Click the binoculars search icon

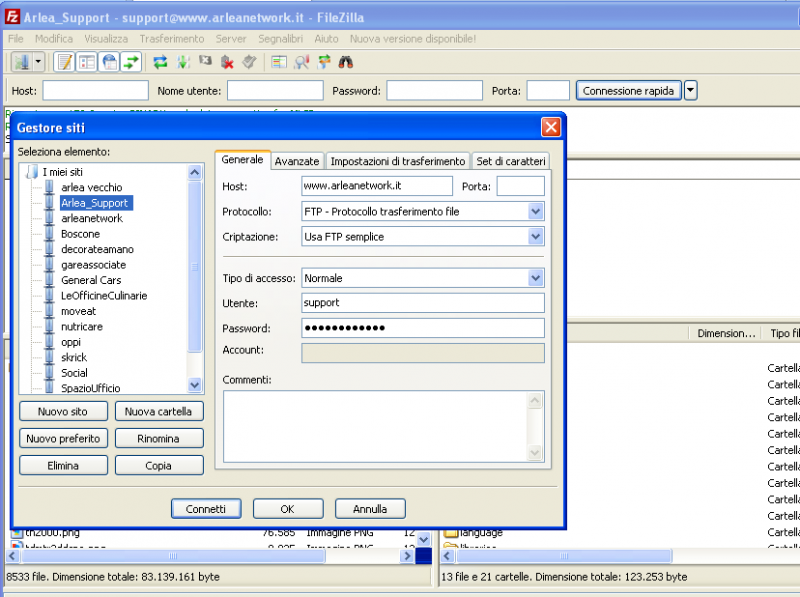pos(346,62)
